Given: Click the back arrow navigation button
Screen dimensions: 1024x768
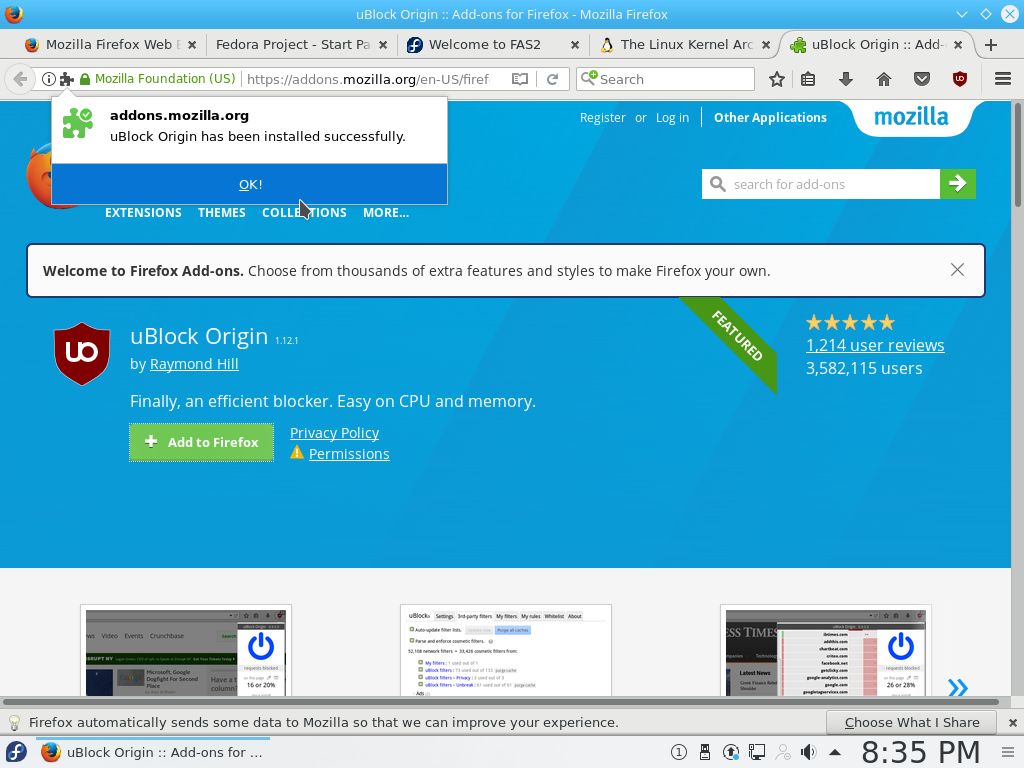Looking at the screenshot, I should 20,79.
